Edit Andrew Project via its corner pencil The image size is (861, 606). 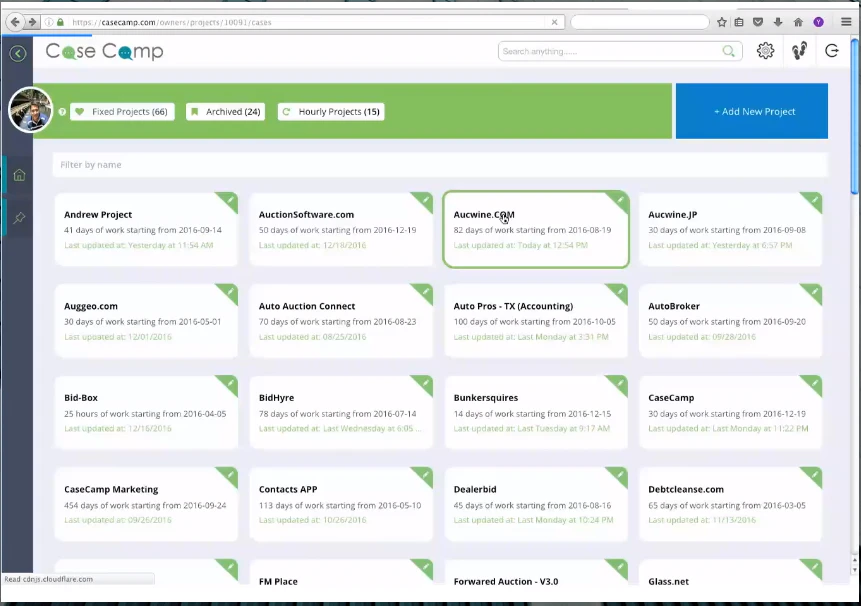pos(230,200)
